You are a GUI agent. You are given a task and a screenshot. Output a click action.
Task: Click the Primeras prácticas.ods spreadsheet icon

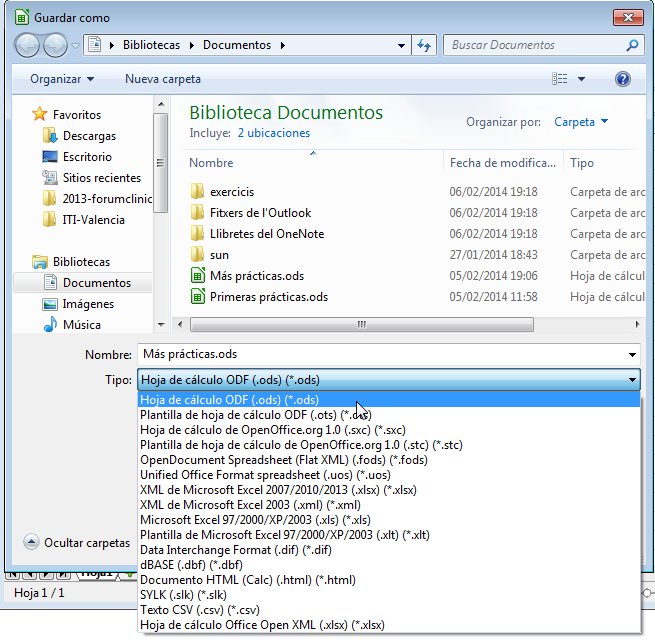pyautogui.click(x=198, y=296)
